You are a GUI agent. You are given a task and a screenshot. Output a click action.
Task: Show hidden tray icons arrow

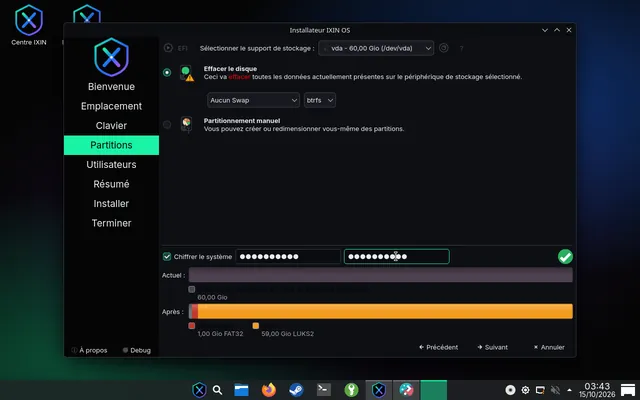pos(569,390)
